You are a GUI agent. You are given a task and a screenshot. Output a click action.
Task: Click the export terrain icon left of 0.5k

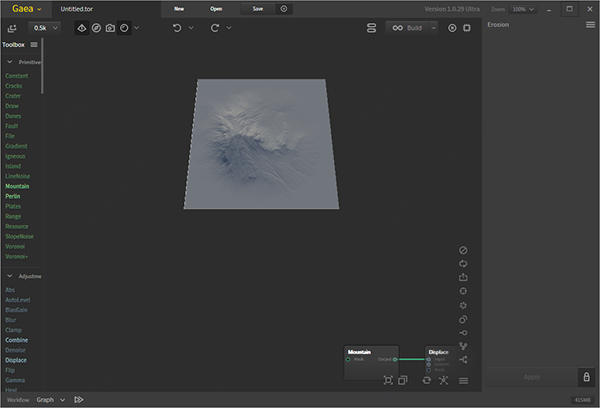(x=12, y=28)
